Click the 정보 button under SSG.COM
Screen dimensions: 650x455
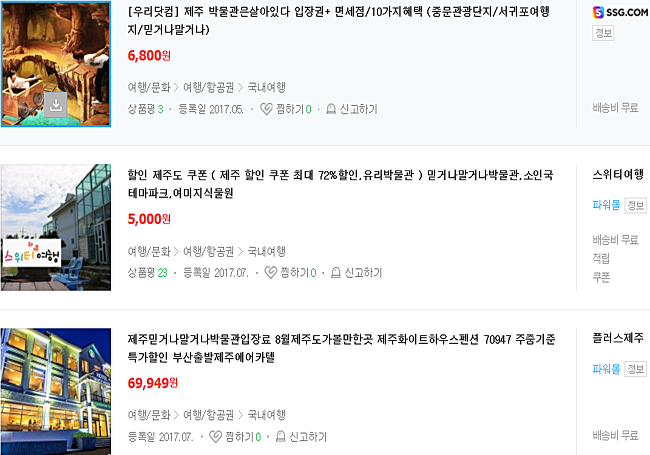pos(603,33)
